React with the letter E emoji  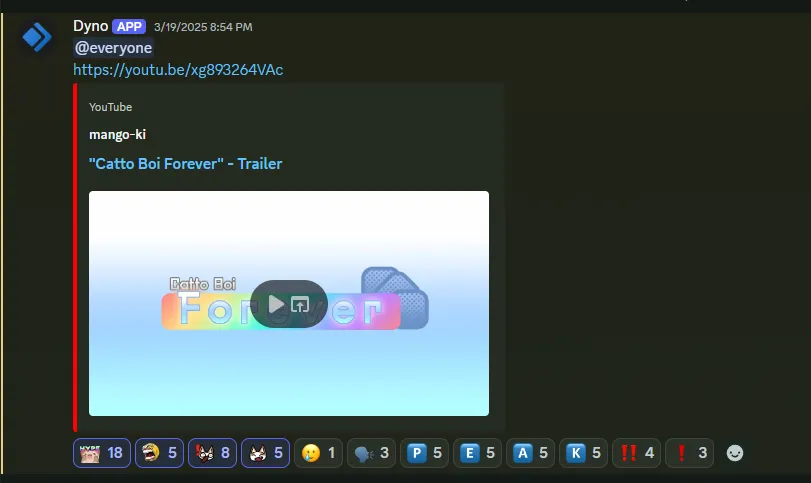coord(477,453)
